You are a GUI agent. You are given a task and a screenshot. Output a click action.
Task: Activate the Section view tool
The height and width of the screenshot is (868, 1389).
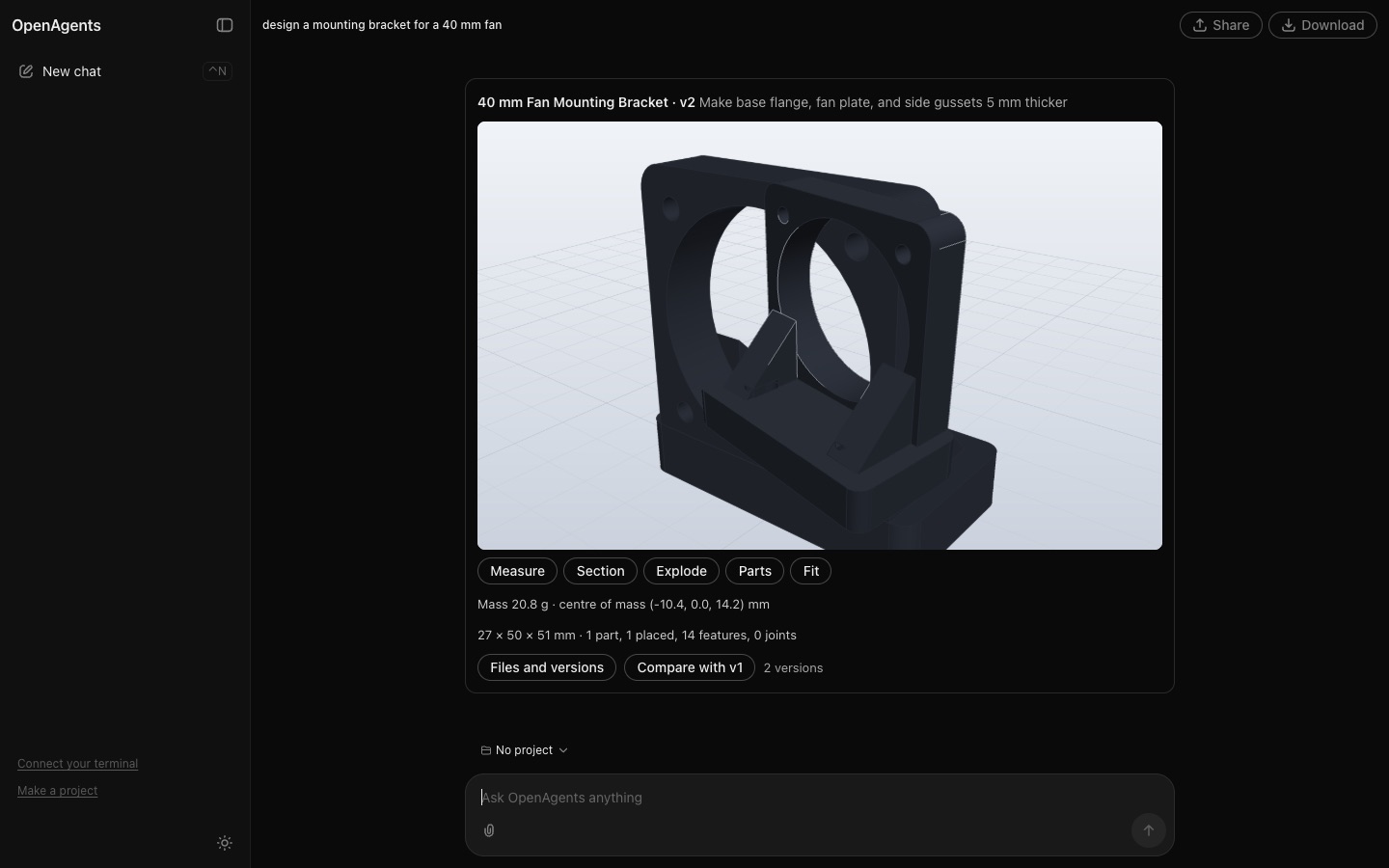pyautogui.click(x=600, y=571)
